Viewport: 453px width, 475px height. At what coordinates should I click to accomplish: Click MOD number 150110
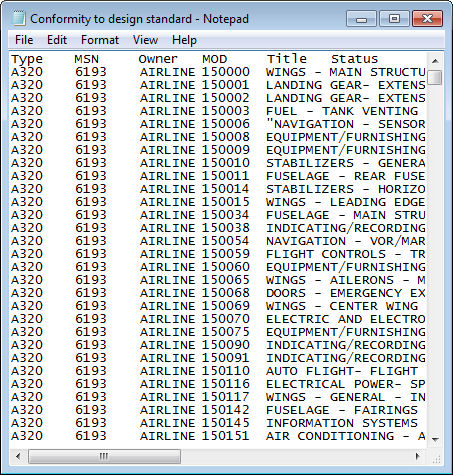click(226, 371)
